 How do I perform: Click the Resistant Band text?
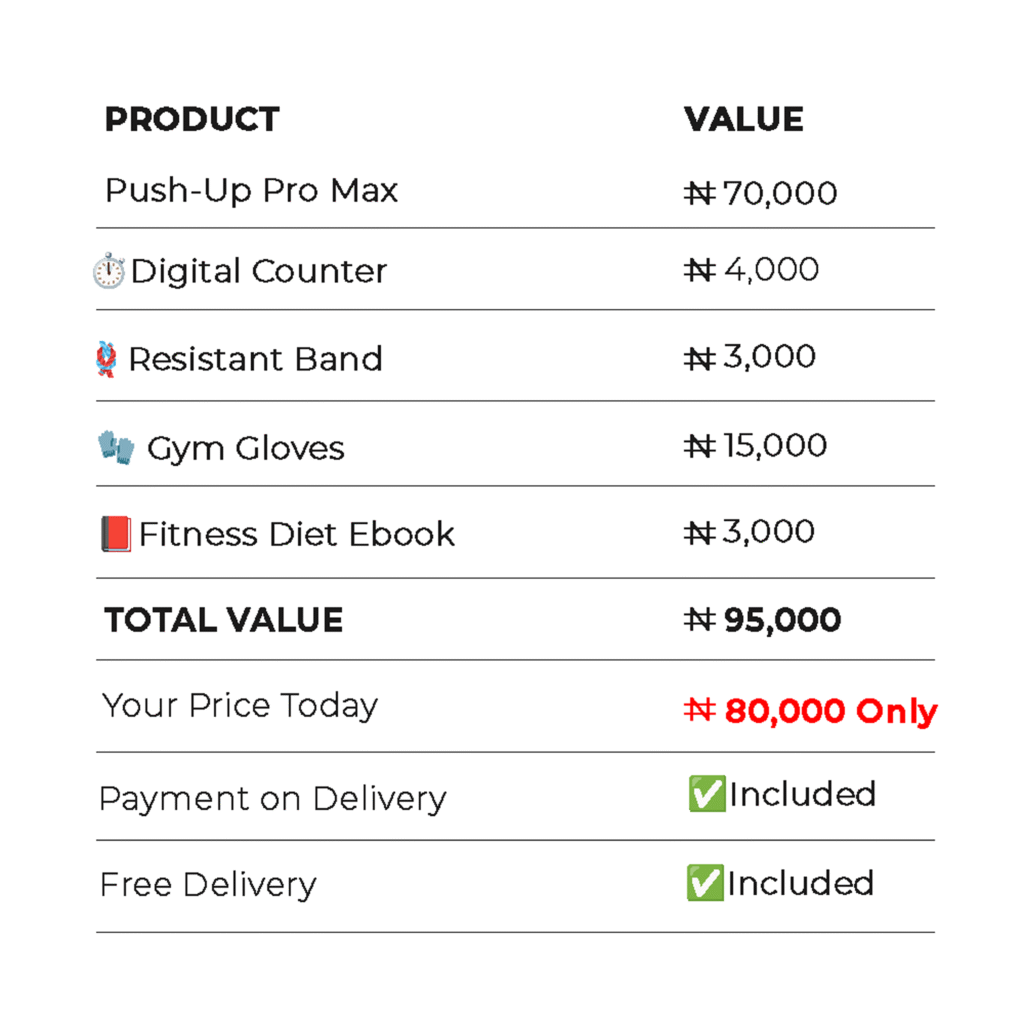point(255,359)
